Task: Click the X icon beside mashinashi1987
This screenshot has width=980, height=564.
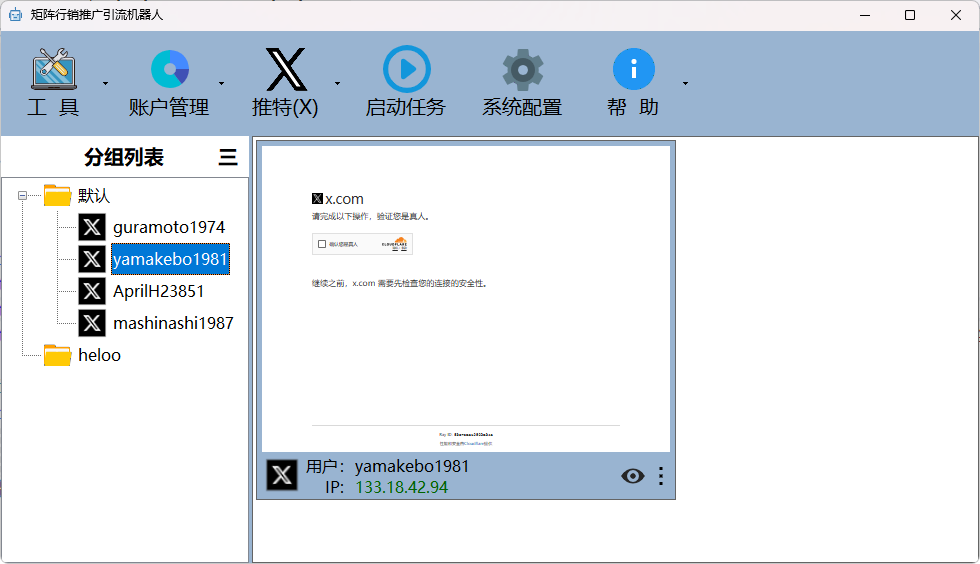Action: tap(92, 323)
